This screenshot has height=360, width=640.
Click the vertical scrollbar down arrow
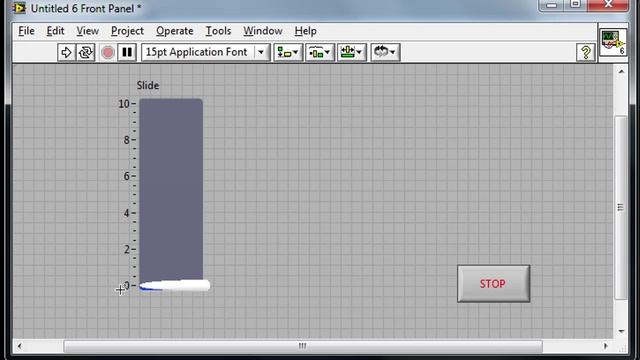click(x=621, y=331)
